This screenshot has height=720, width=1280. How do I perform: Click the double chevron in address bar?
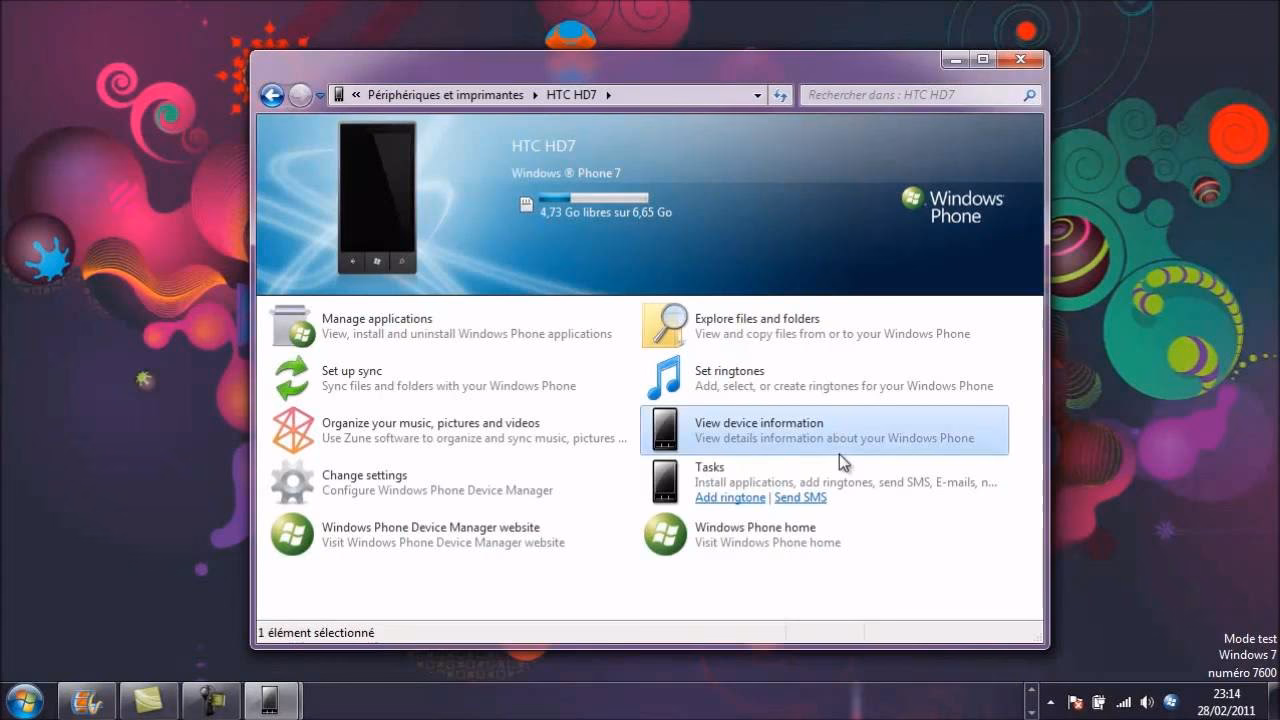click(x=356, y=96)
